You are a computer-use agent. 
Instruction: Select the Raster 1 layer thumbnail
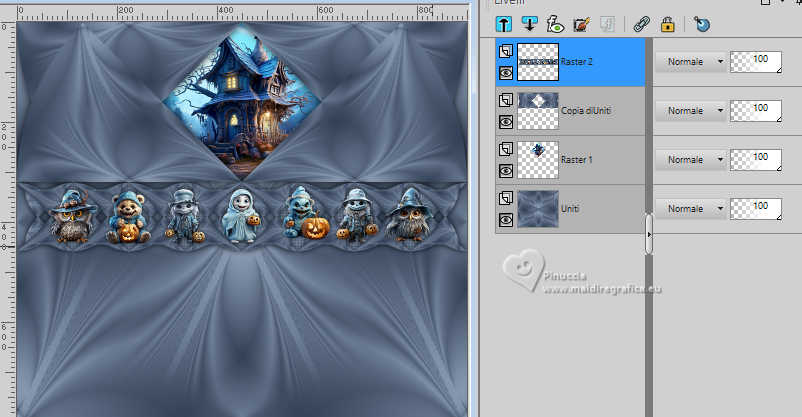pos(538,160)
